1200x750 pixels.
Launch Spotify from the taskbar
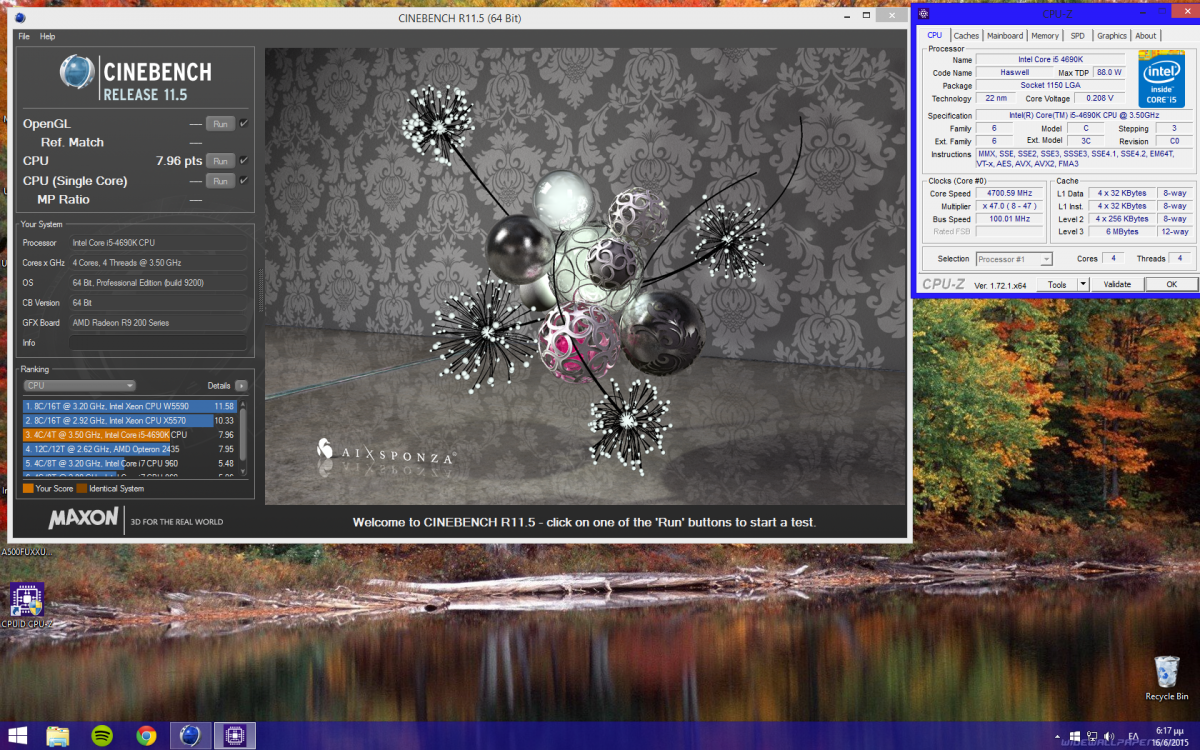101,736
